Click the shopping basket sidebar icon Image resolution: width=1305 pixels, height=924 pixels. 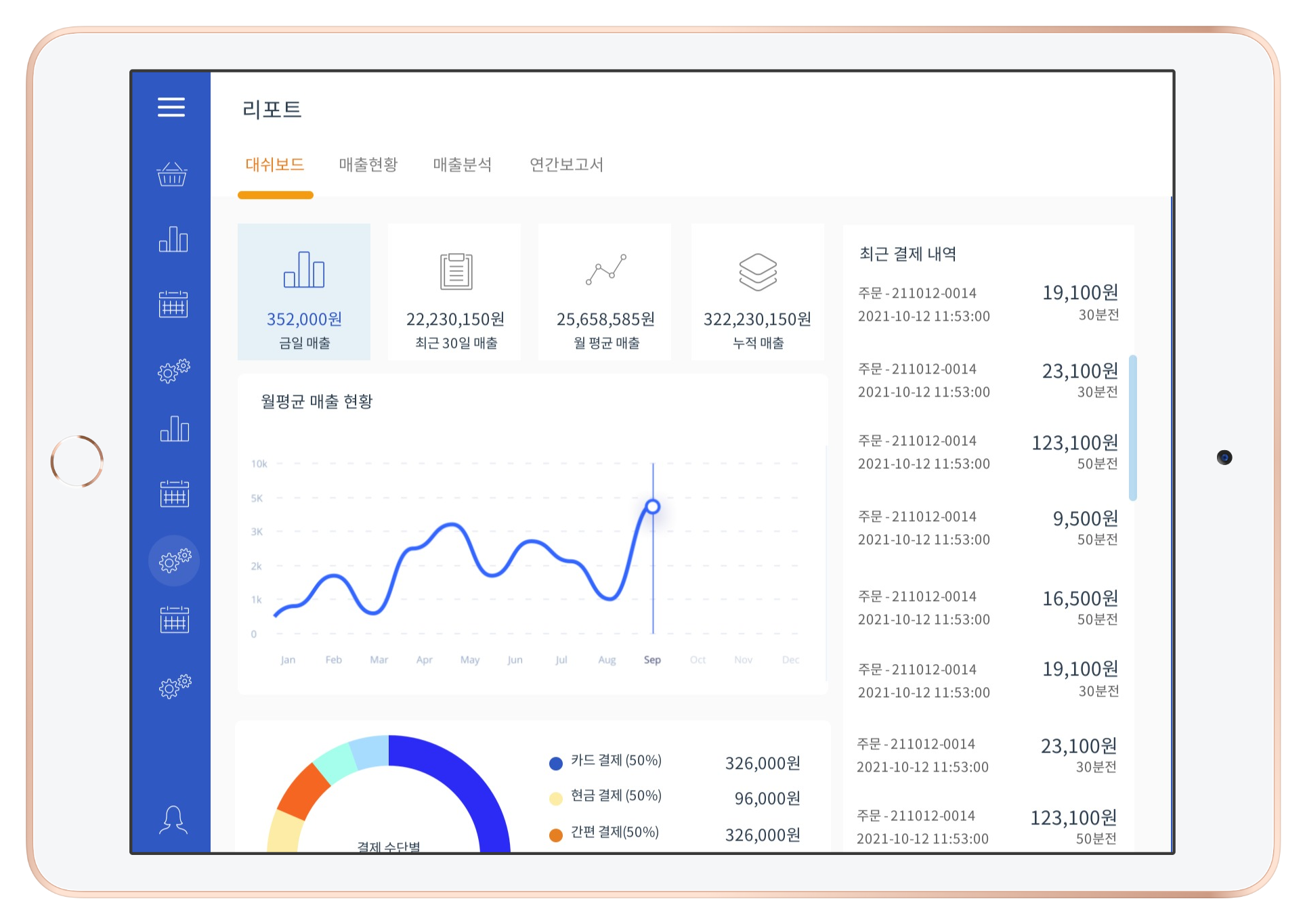(172, 175)
